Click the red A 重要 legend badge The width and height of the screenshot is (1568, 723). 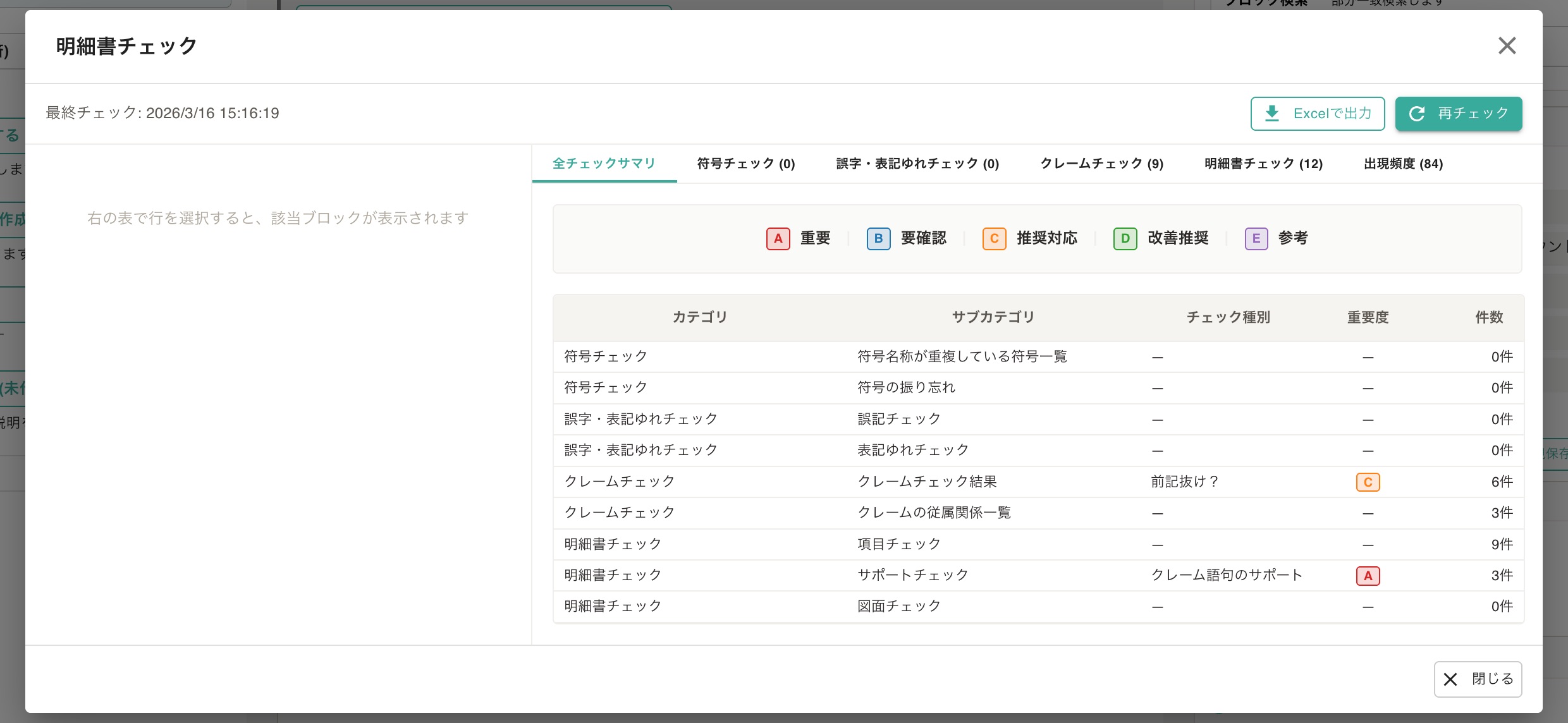pos(778,238)
